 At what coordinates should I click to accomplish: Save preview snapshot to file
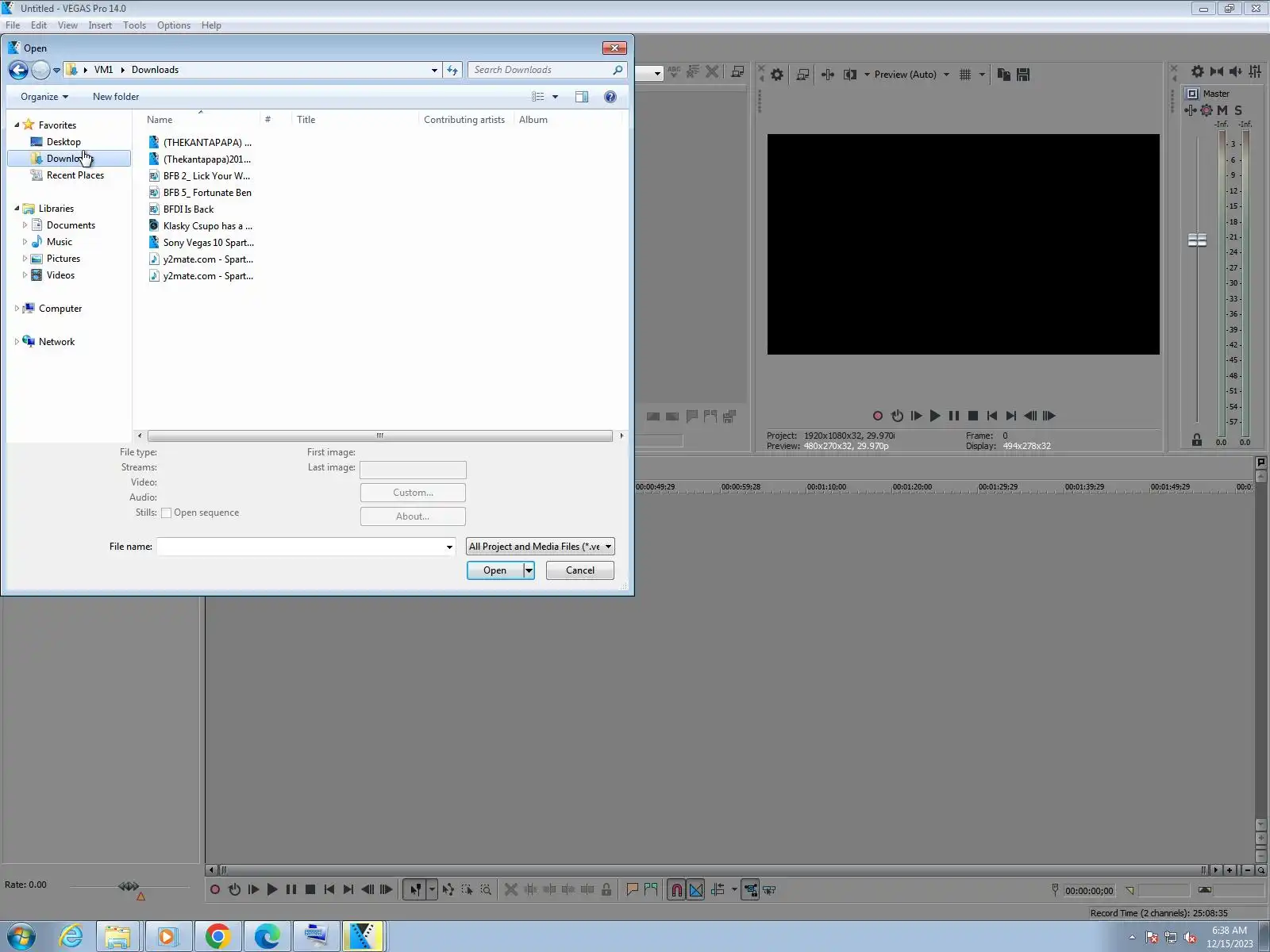1023,75
